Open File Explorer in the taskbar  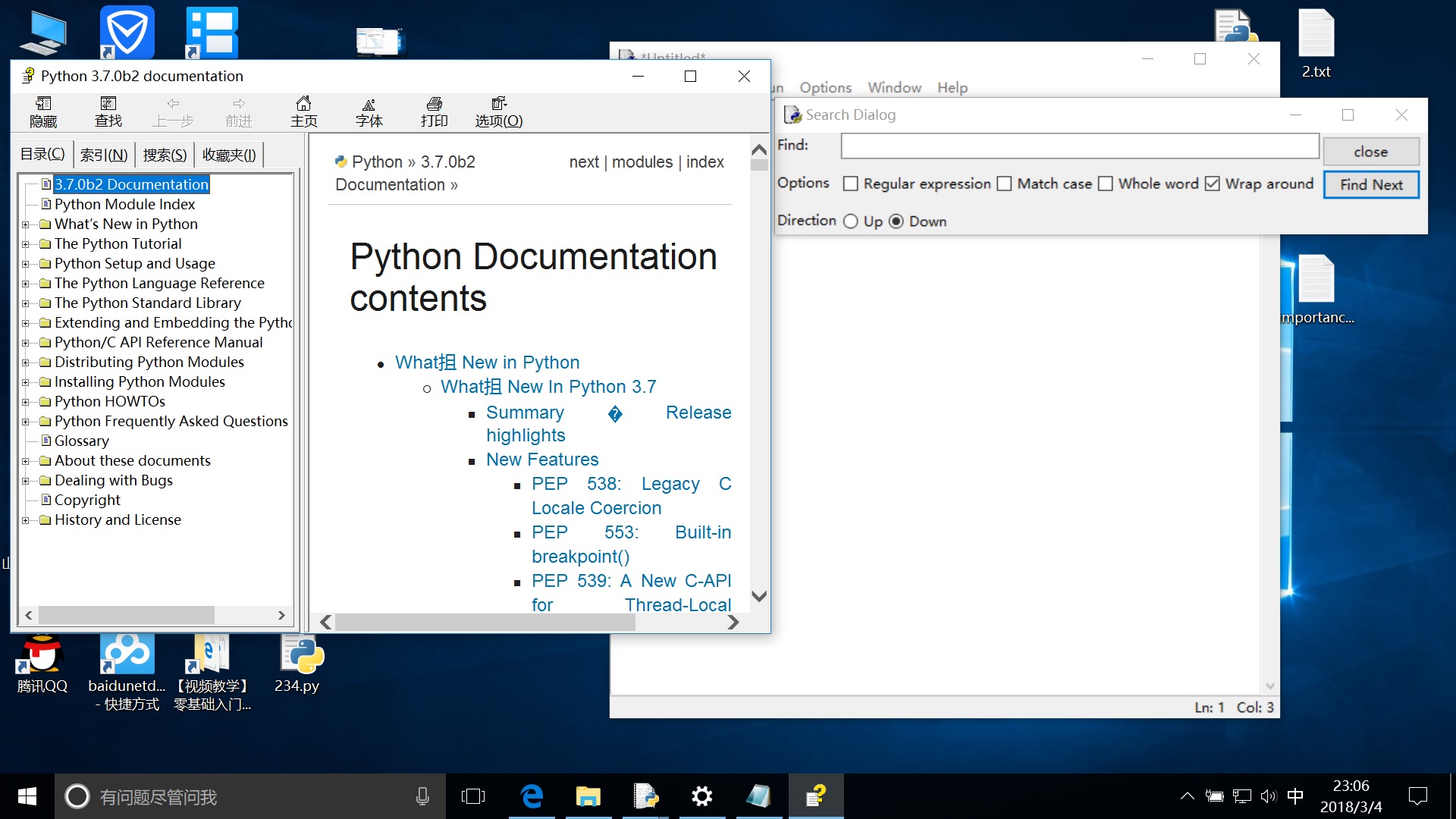pyautogui.click(x=588, y=796)
